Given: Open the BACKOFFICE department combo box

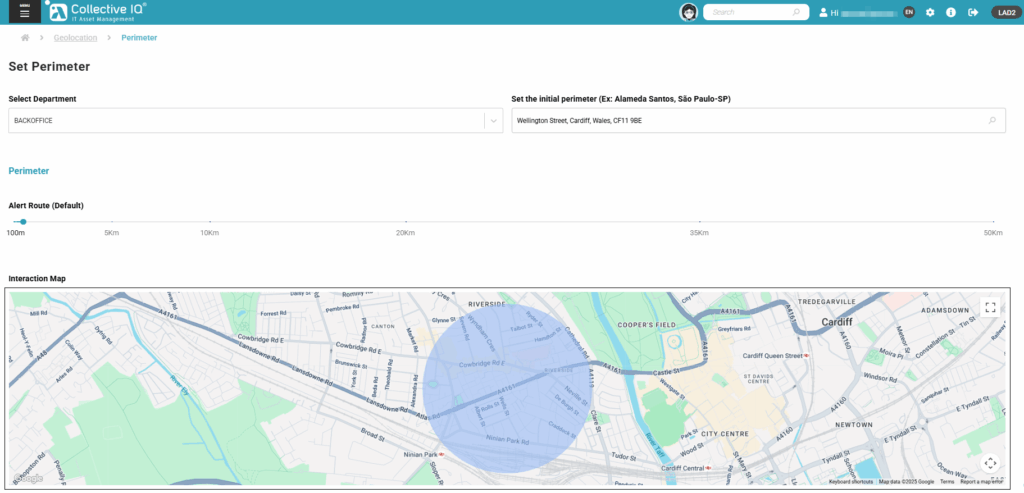Looking at the screenshot, I should pos(245,120).
